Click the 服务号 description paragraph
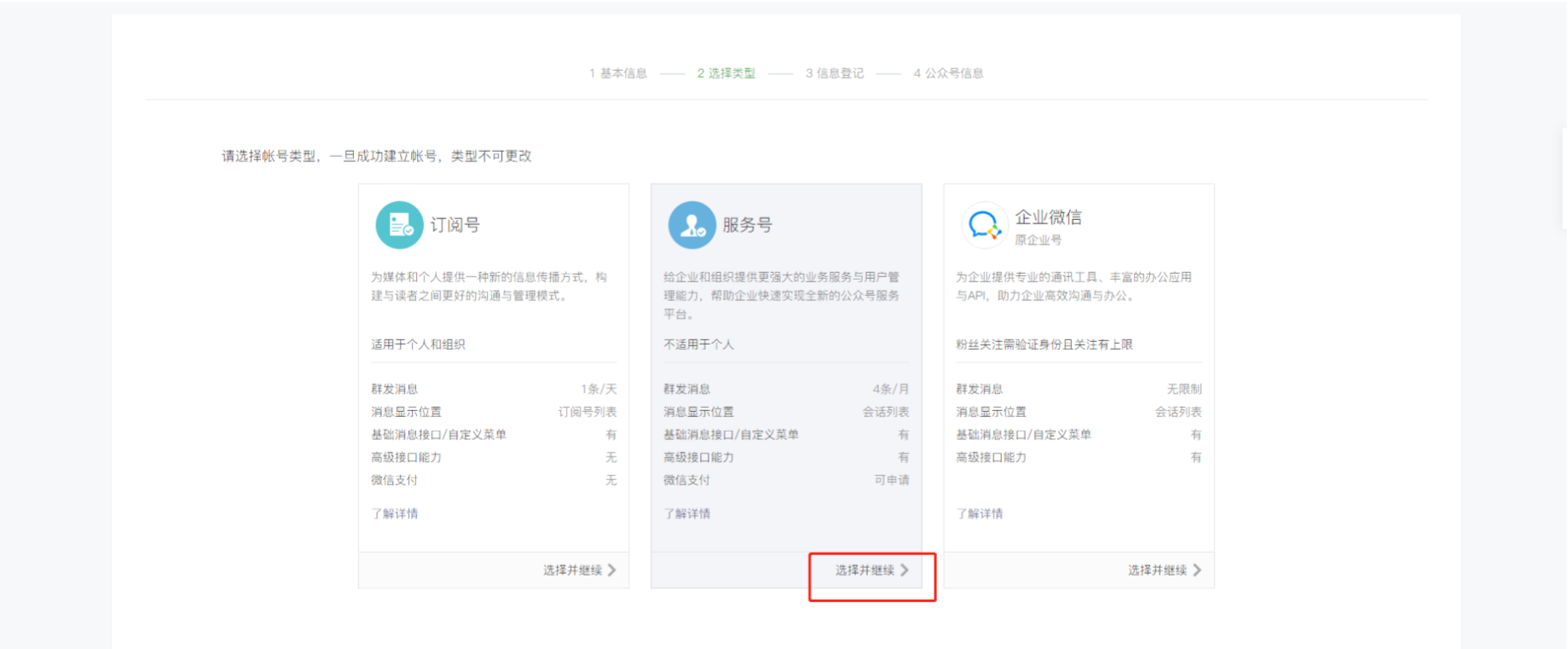This screenshot has width=1568, height=649. coord(782,296)
